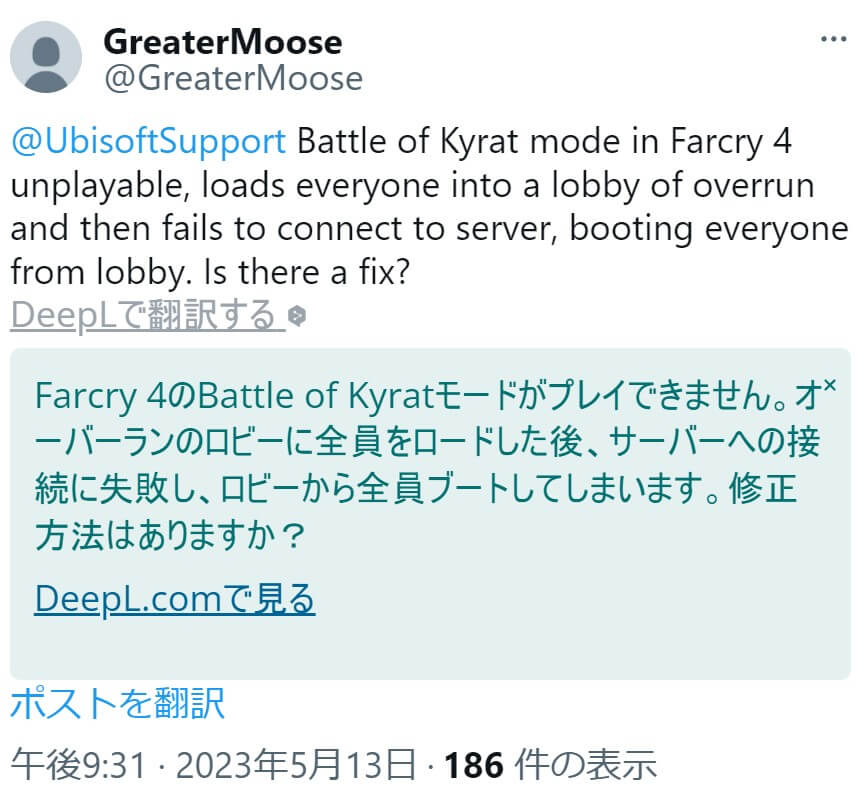This screenshot has width=858, height=793.
Task: Click the 件の表示 views label
Action: (585, 767)
